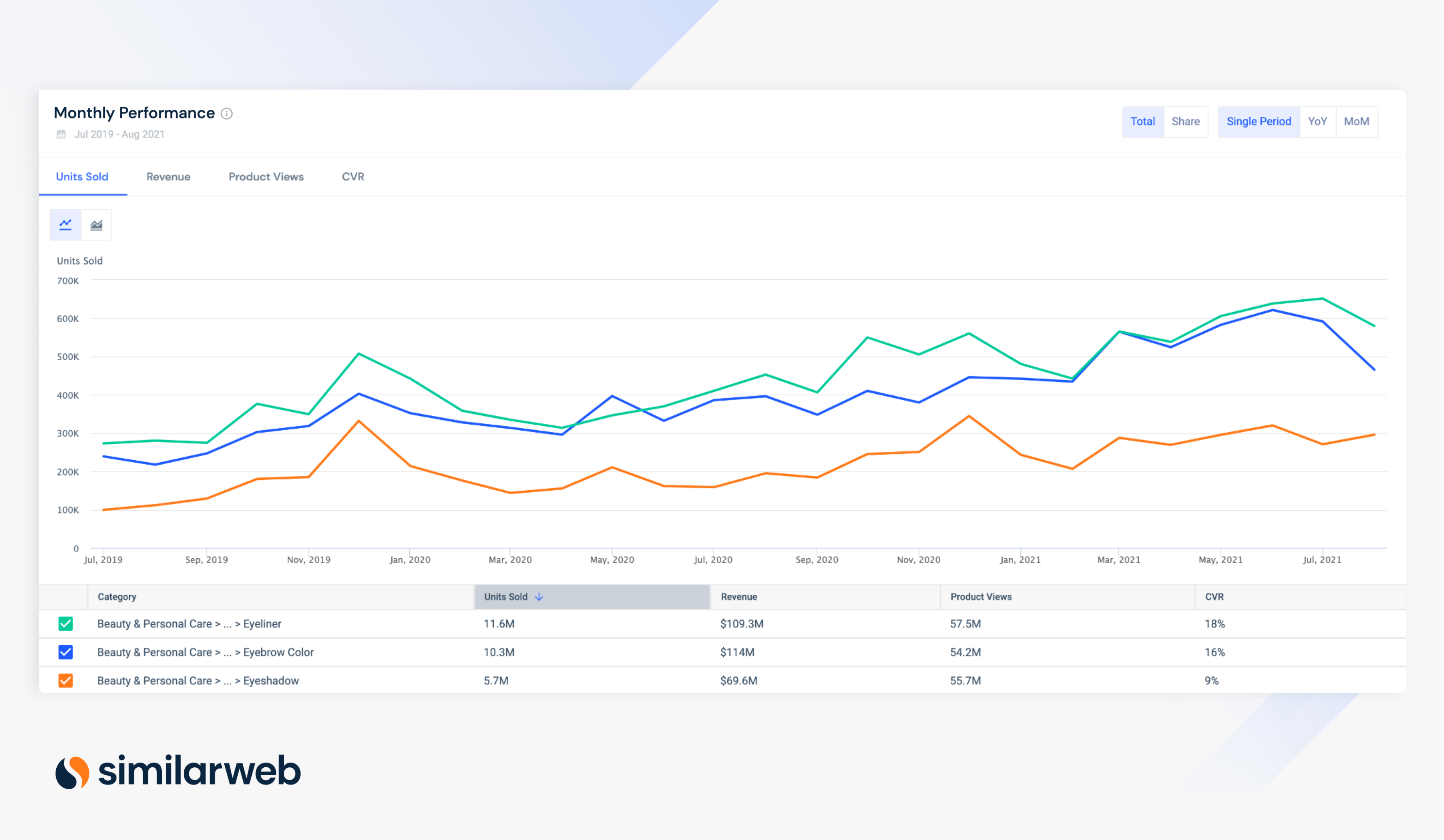Image resolution: width=1444 pixels, height=840 pixels.
Task: Select the line chart view icon
Action: (66, 225)
